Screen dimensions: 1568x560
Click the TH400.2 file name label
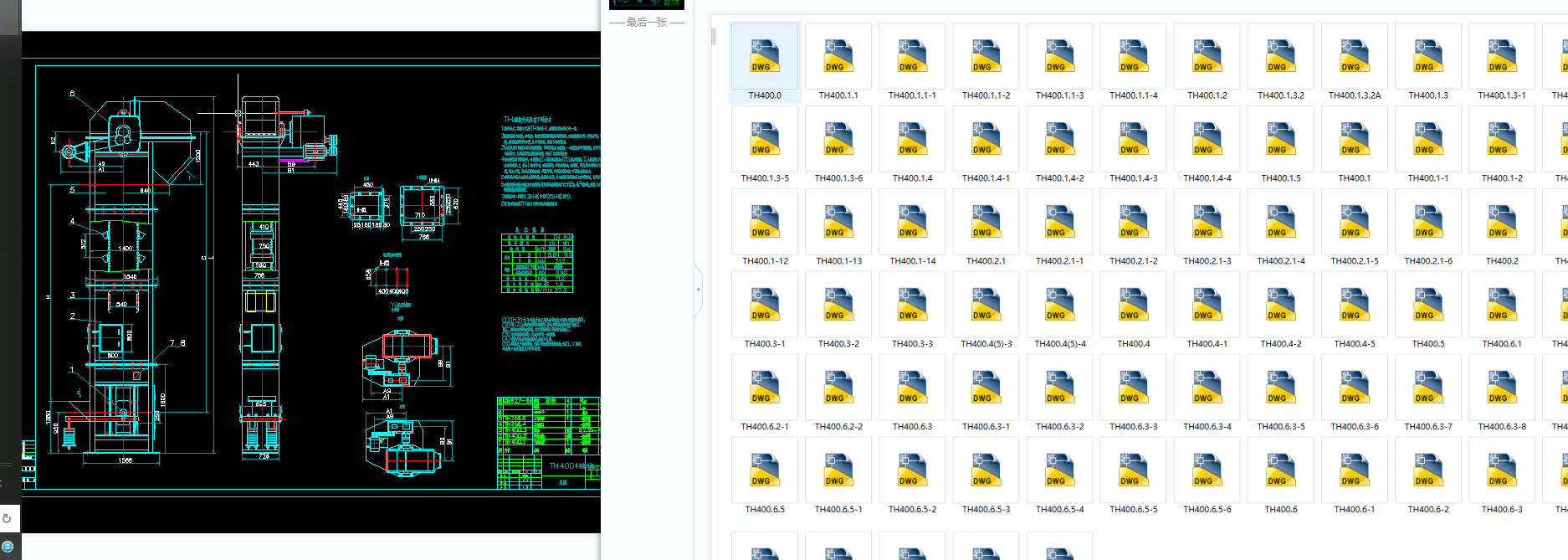point(1501,261)
